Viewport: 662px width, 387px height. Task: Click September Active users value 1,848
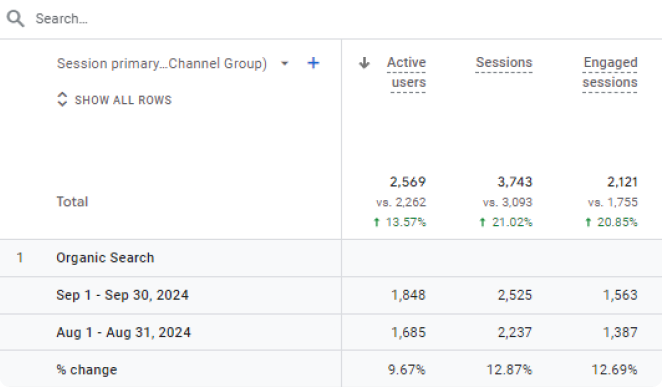(x=408, y=295)
